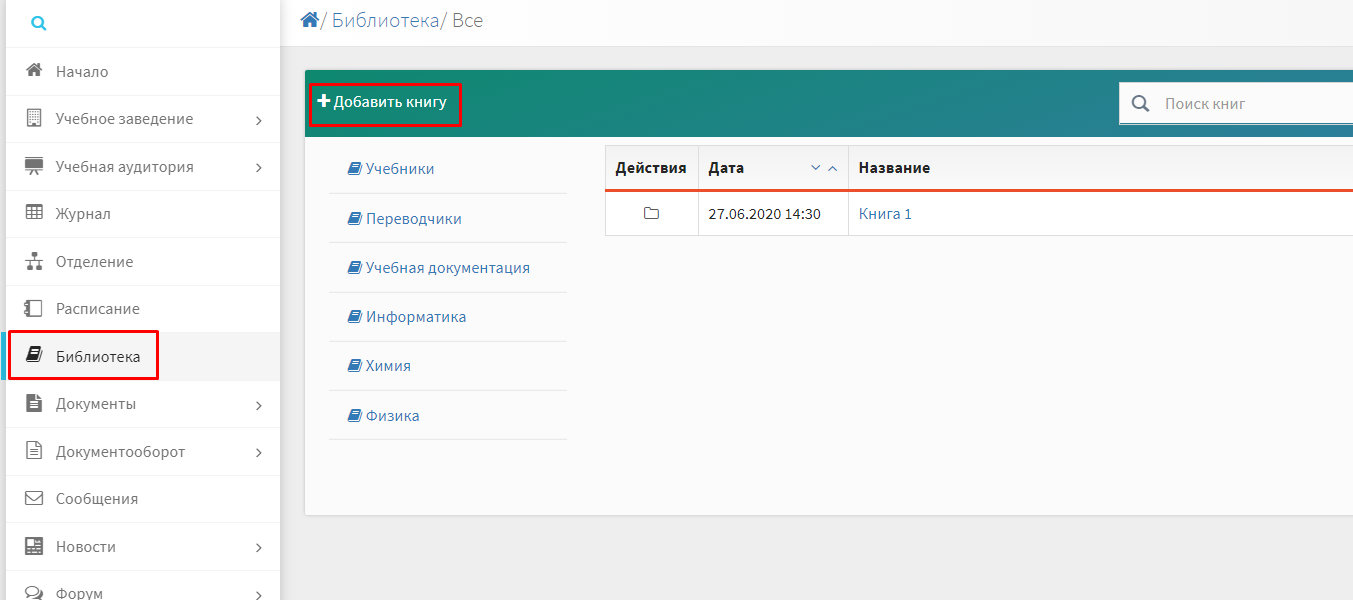Image resolution: width=1353 pixels, height=600 pixels.
Task: Sort Дата column descending with down arrow
Action: [x=815, y=168]
